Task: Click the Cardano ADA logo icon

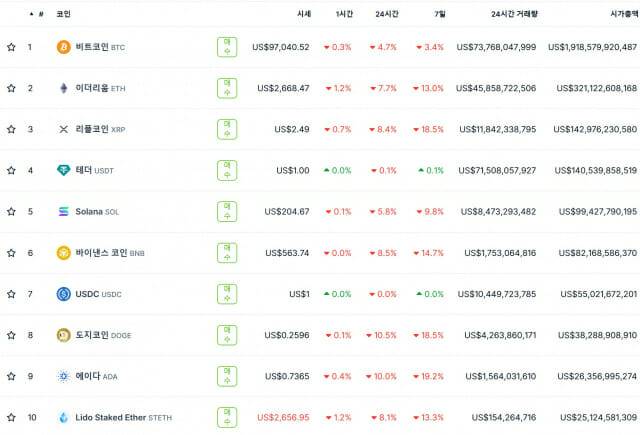Action: tap(64, 376)
